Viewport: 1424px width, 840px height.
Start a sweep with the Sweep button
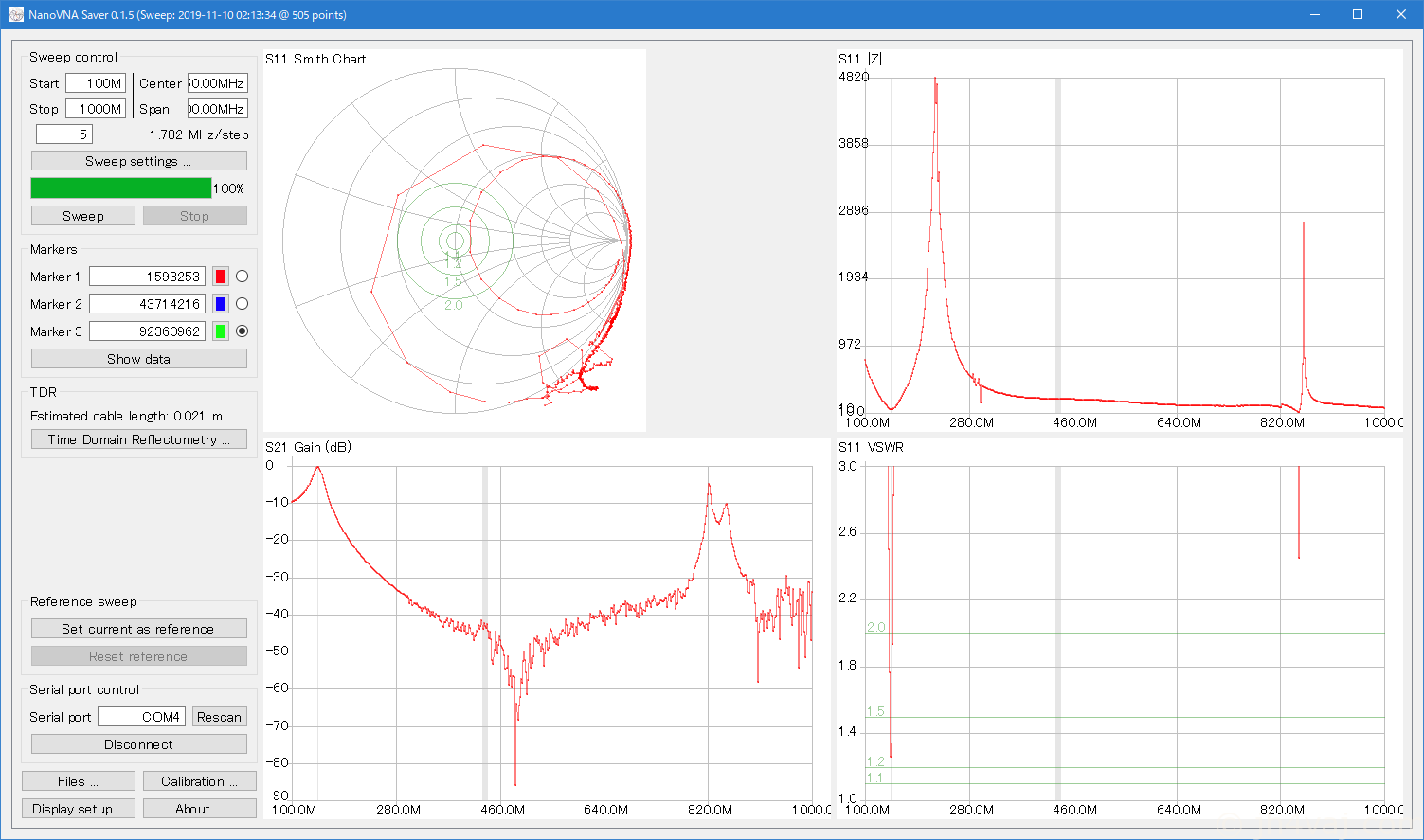pyautogui.click(x=83, y=216)
